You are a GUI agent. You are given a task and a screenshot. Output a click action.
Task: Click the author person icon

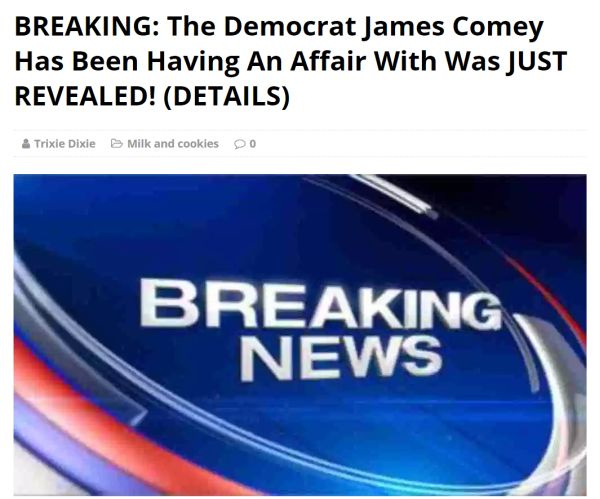26,144
